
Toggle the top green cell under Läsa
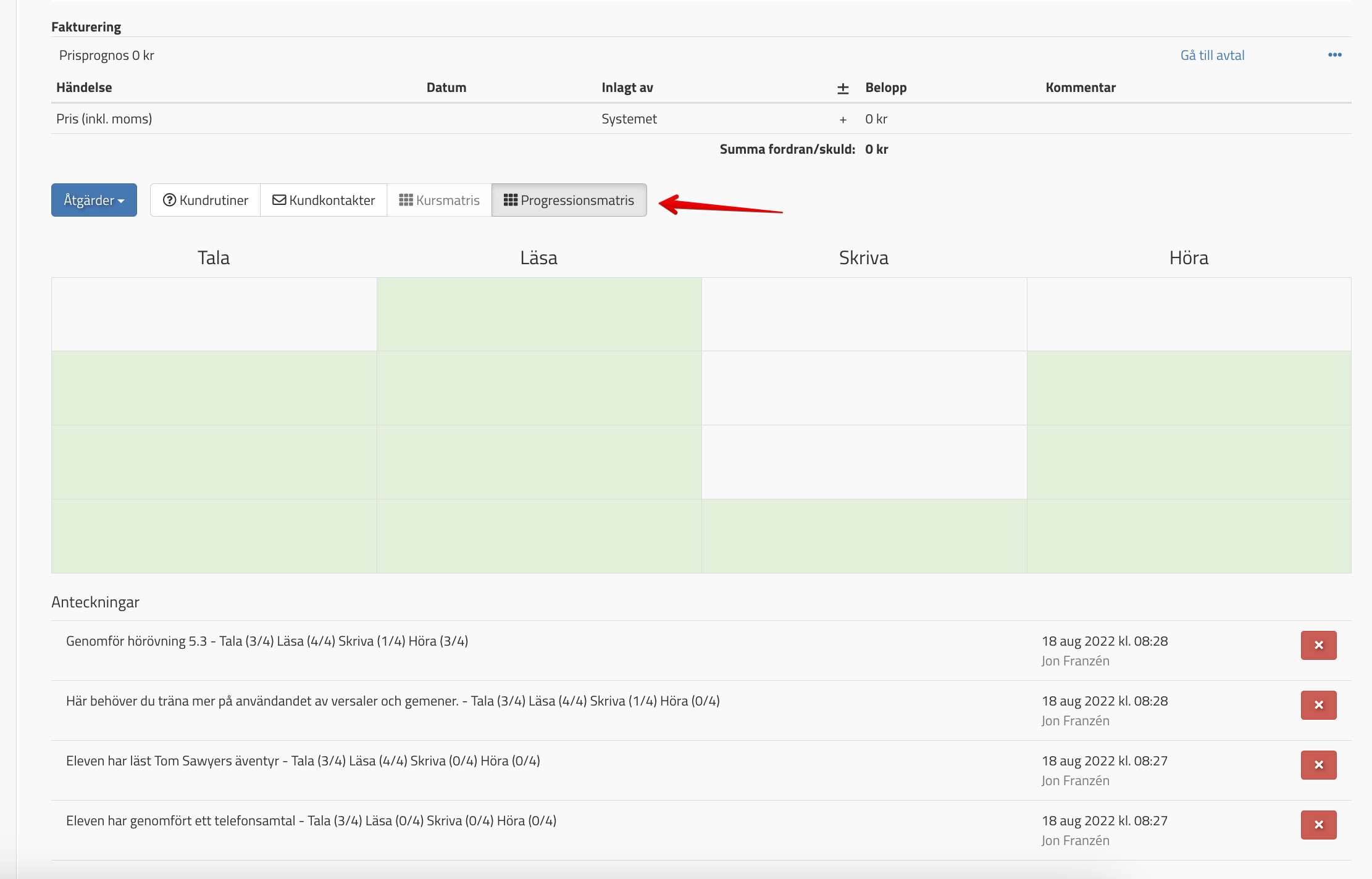[x=538, y=314]
